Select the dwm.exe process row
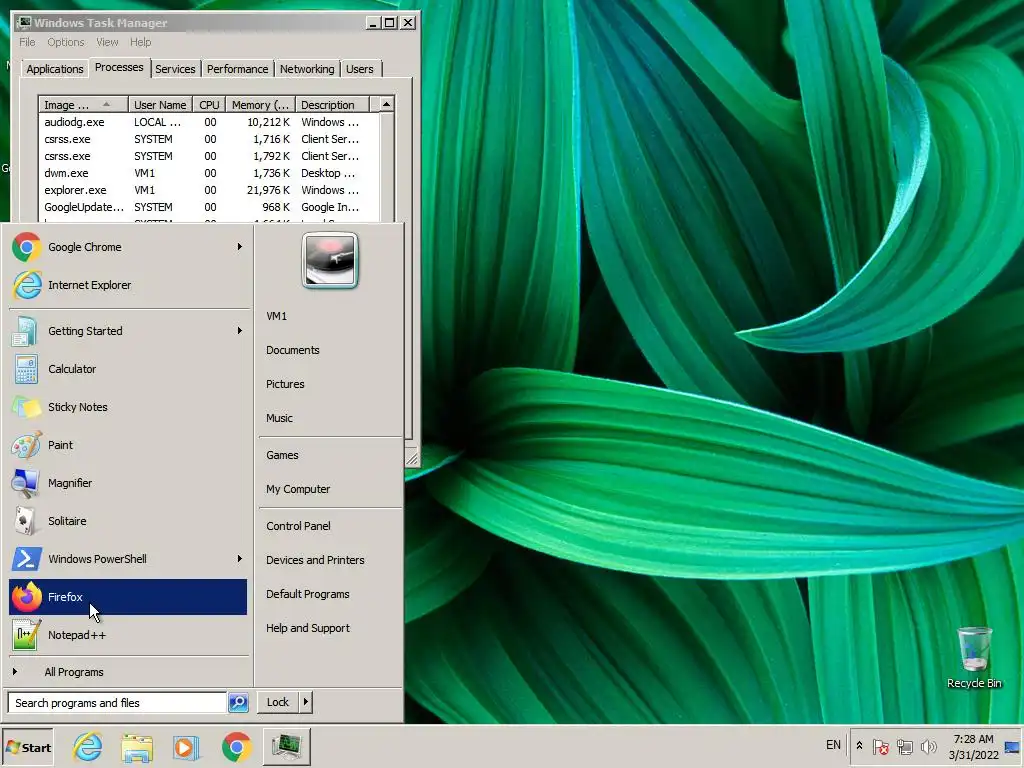1024x768 pixels. pos(208,173)
